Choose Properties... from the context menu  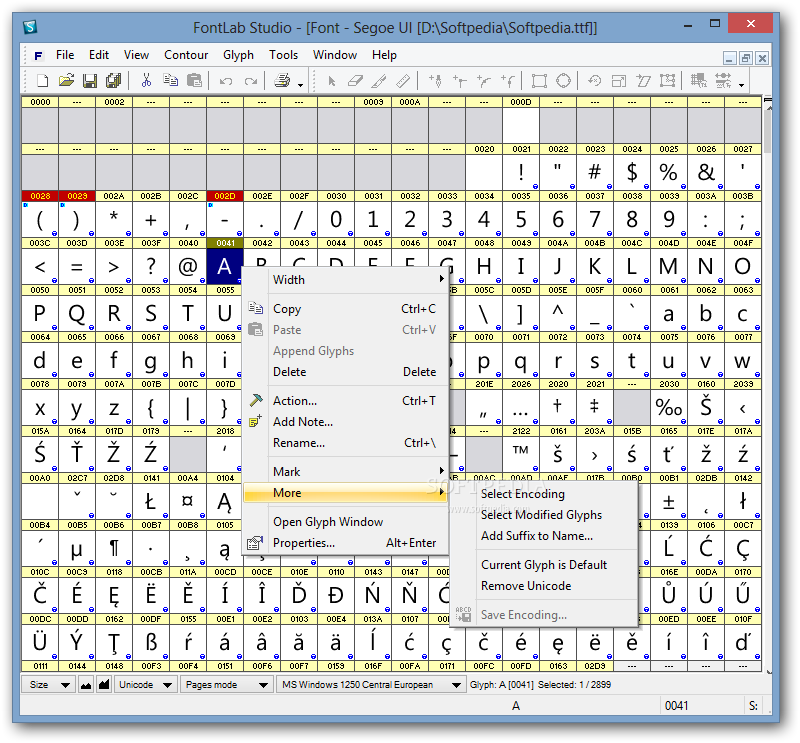[x=345, y=542]
